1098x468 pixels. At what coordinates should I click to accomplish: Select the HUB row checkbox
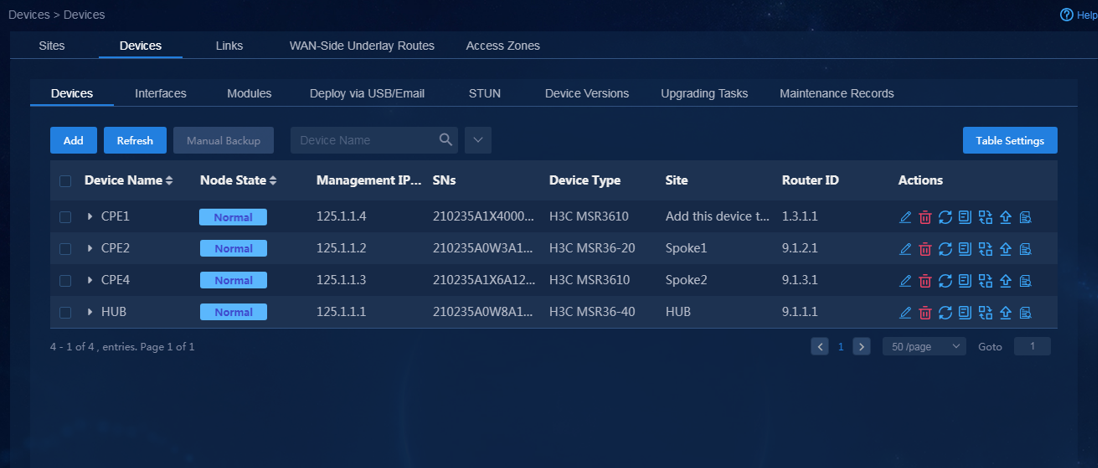65,312
